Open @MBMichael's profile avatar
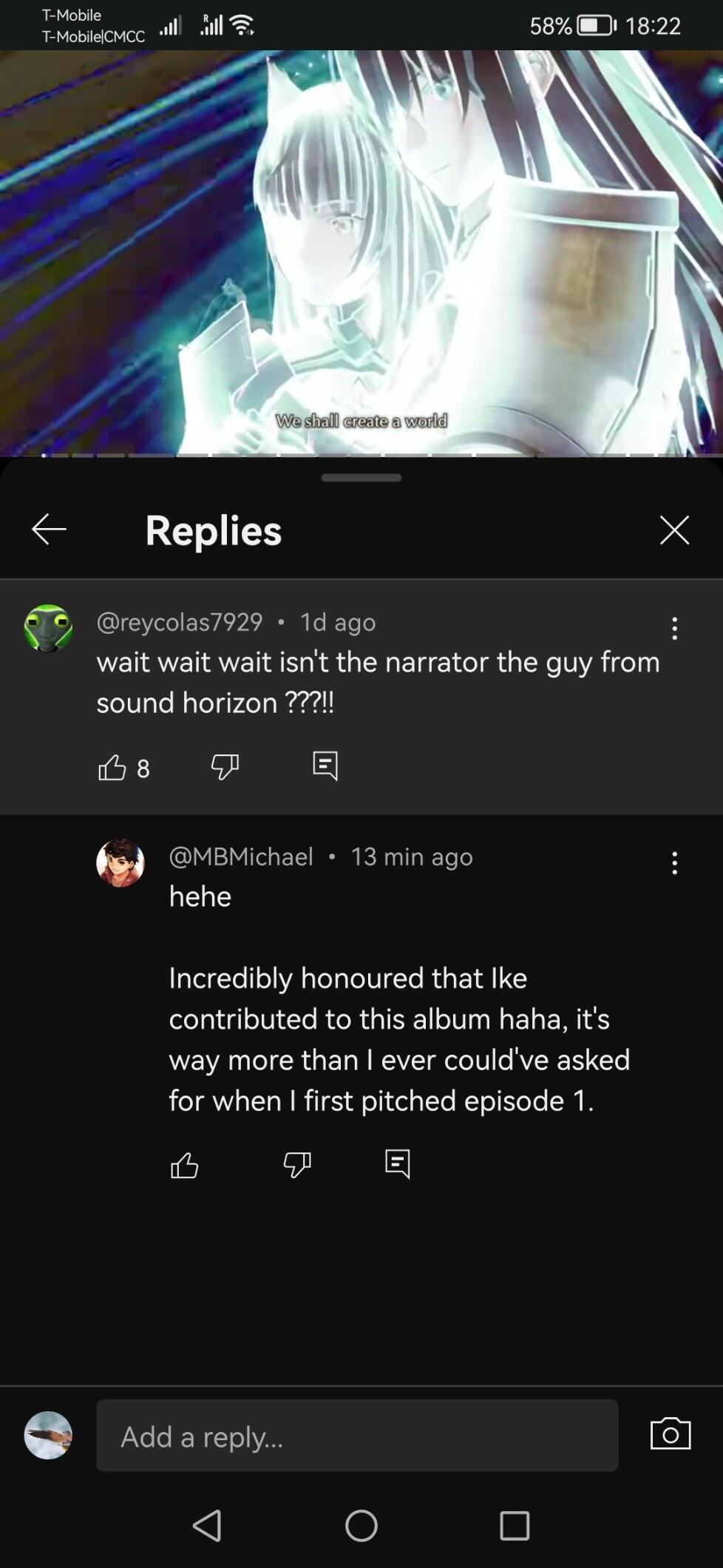The image size is (723, 1568). click(x=120, y=862)
